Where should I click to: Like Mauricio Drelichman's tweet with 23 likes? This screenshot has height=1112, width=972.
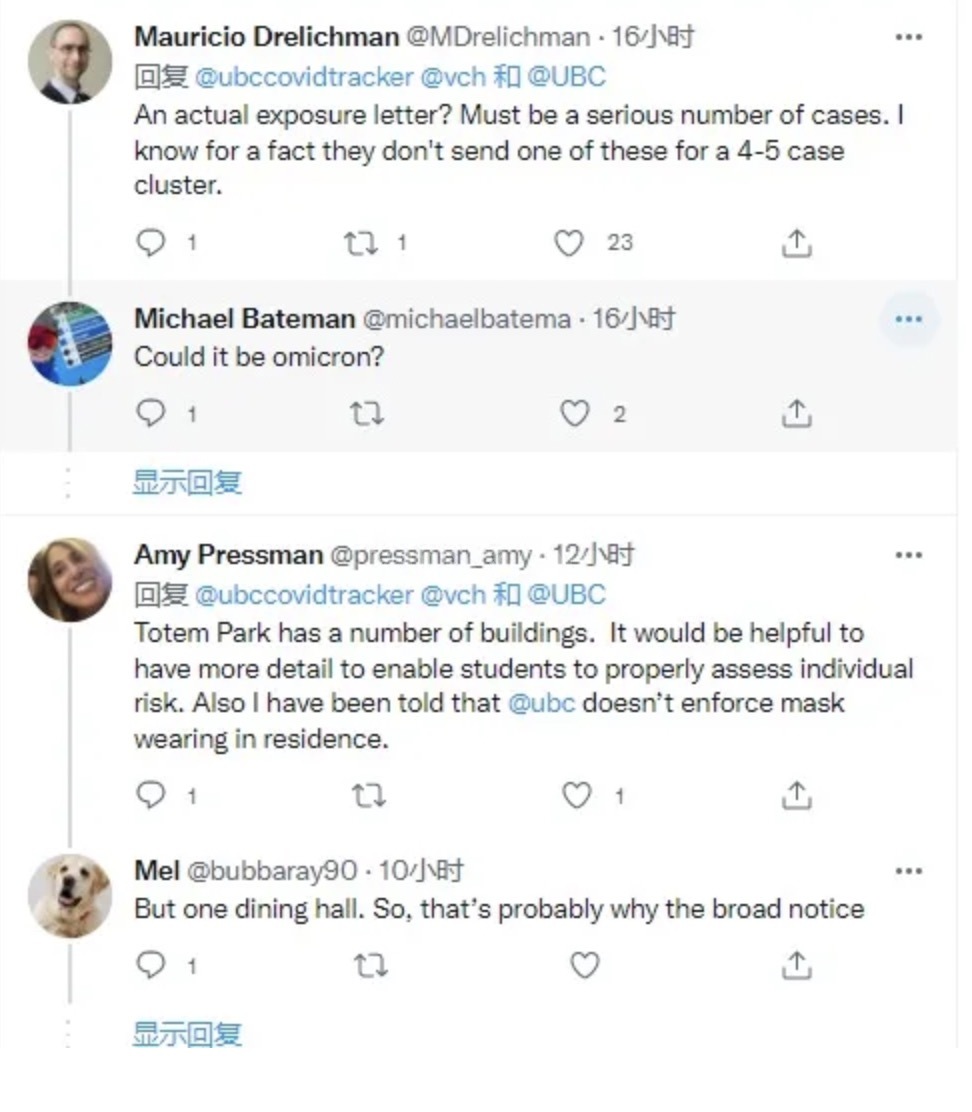tap(569, 243)
